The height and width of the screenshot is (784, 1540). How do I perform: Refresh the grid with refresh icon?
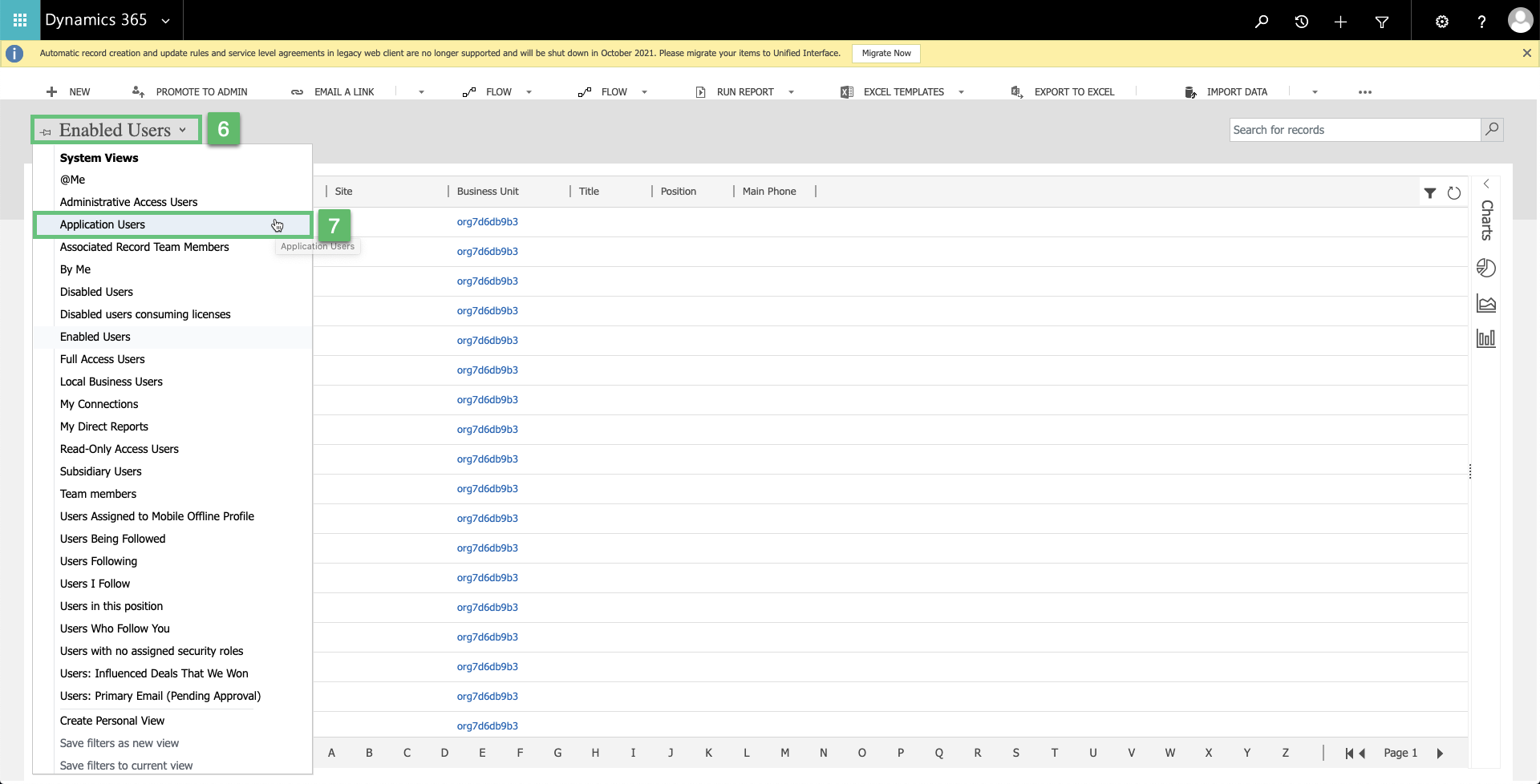(1454, 192)
